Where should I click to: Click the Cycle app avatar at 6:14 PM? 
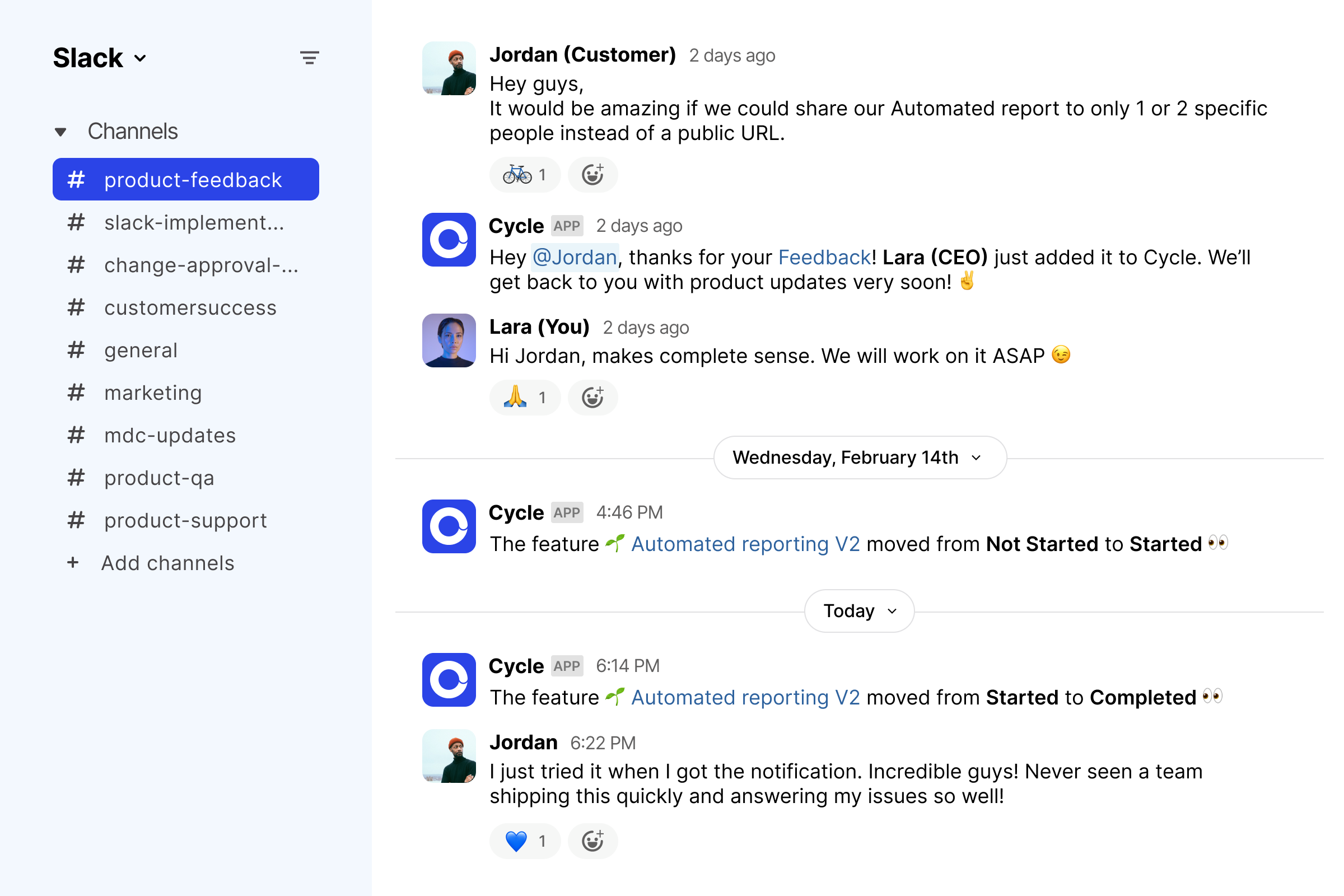(x=449, y=680)
